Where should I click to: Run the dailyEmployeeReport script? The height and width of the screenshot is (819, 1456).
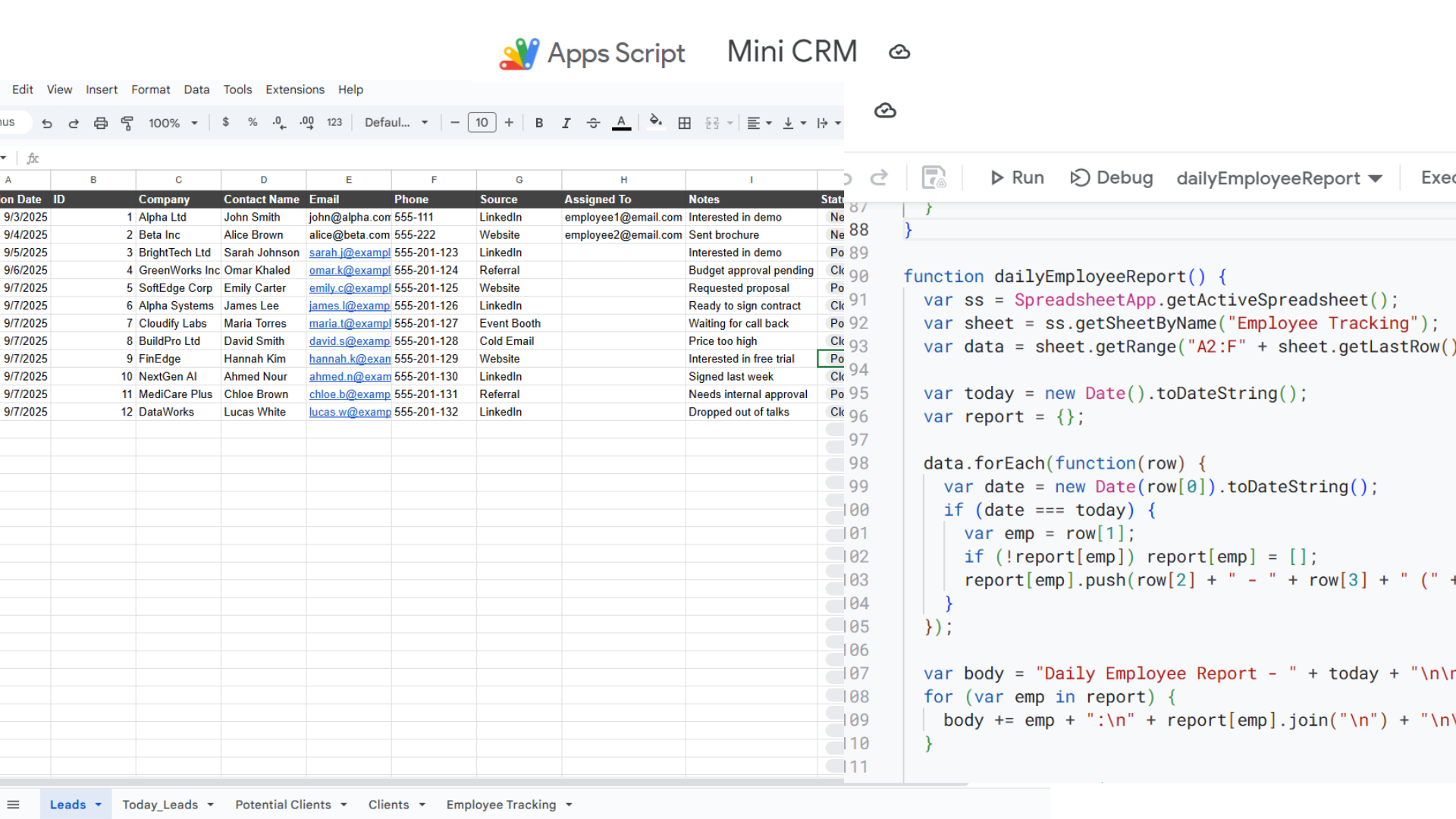click(1016, 177)
